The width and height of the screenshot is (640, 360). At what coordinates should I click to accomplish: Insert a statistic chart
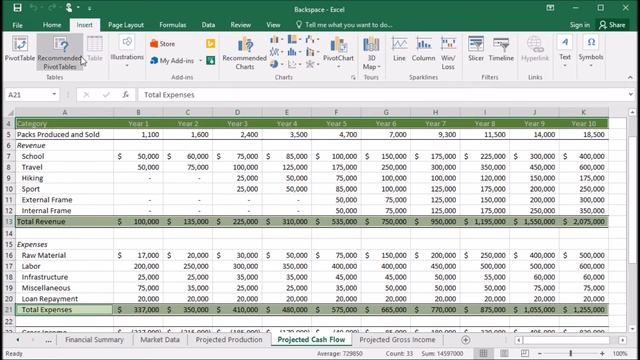pyautogui.click(x=294, y=52)
